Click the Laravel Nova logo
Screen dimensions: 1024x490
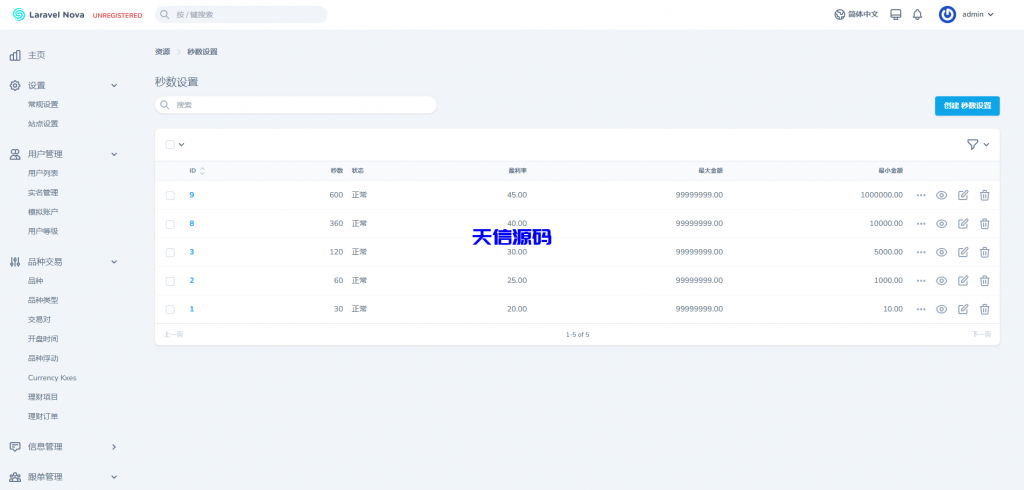tap(48, 14)
